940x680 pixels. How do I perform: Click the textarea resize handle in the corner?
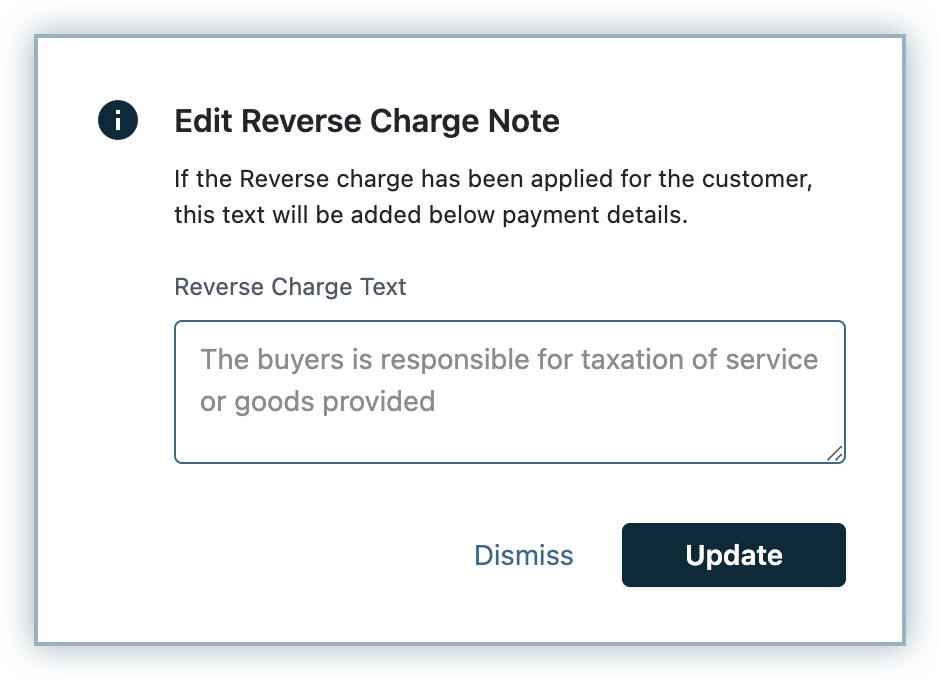click(x=835, y=453)
